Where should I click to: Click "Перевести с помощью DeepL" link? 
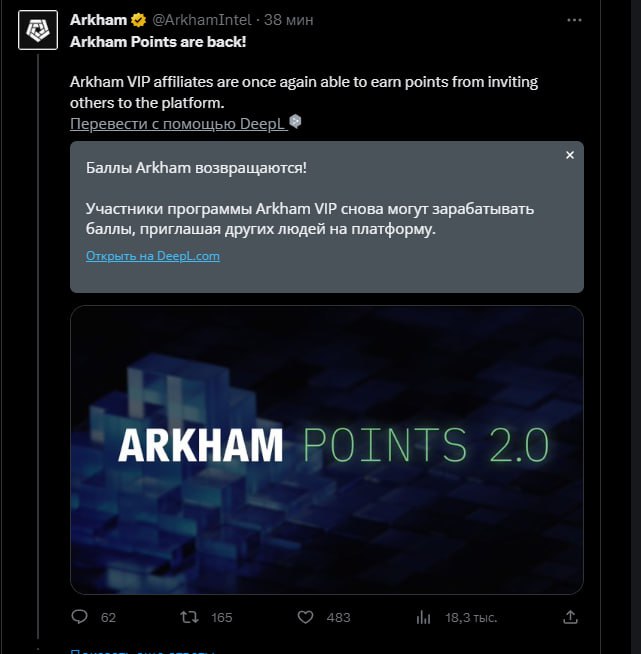177,123
